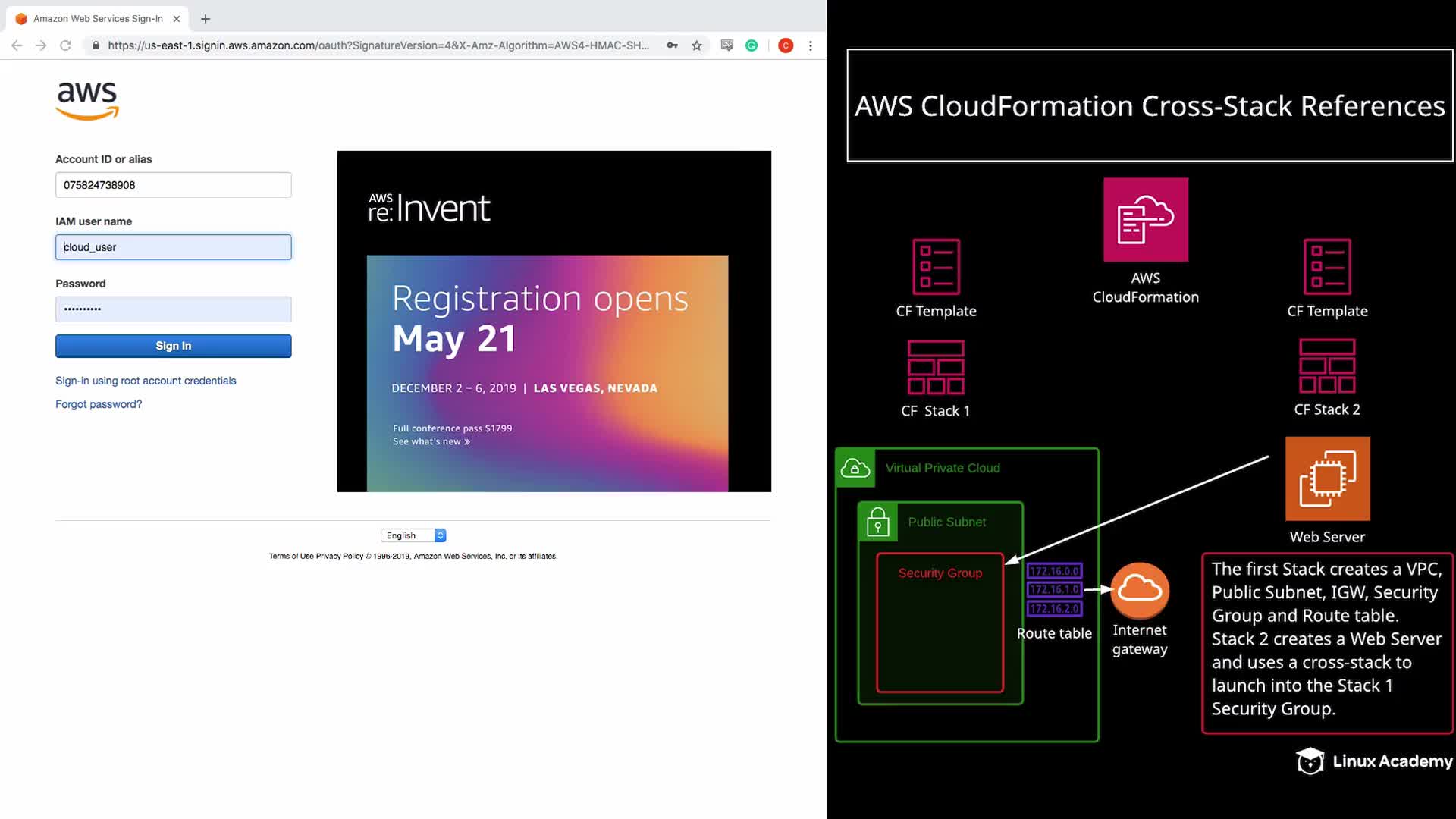The height and width of the screenshot is (819, 1456).
Task: Open the Chrome three-dot menu
Action: (x=811, y=45)
